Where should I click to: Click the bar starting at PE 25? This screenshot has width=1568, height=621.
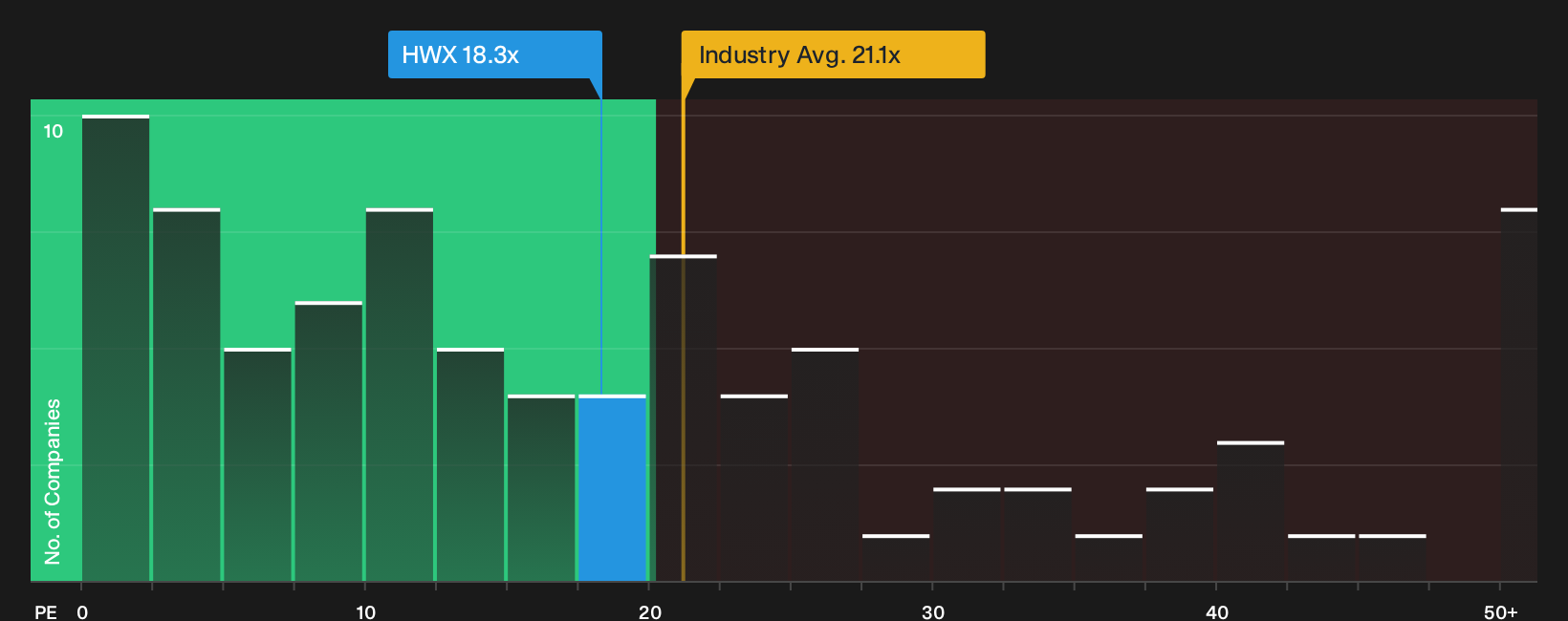click(825, 465)
